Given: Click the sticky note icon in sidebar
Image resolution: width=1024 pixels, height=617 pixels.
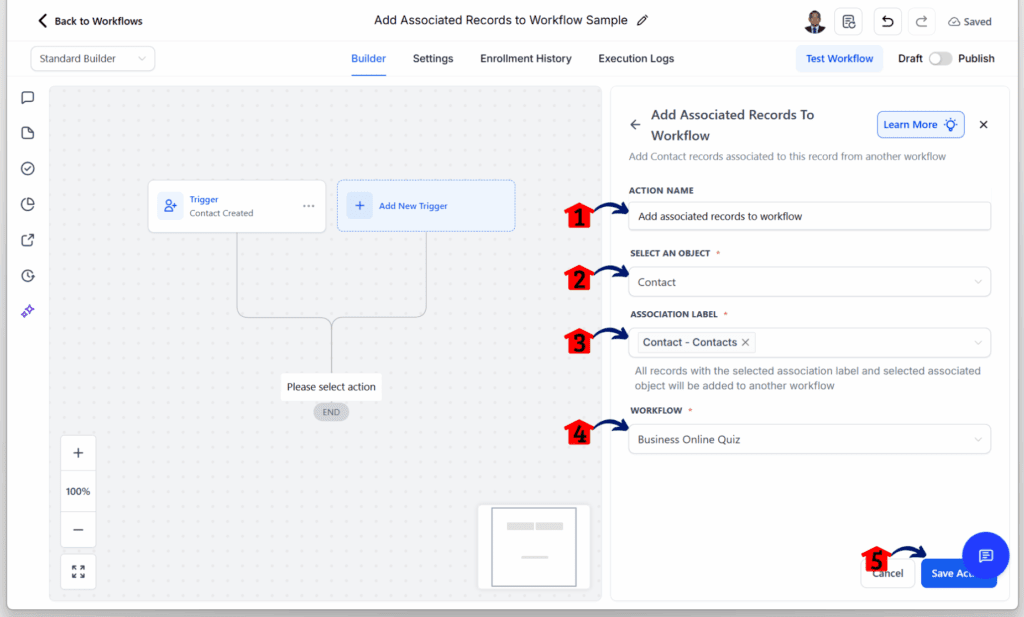Looking at the screenshot, I should (x=28, y=133).
